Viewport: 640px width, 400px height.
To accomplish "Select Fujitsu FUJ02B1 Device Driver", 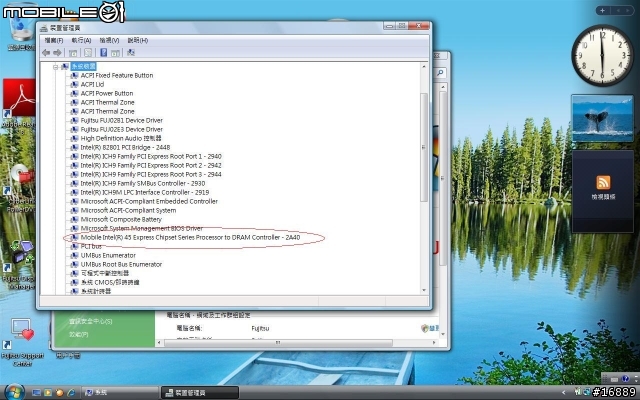I will [x=122, y=120].
